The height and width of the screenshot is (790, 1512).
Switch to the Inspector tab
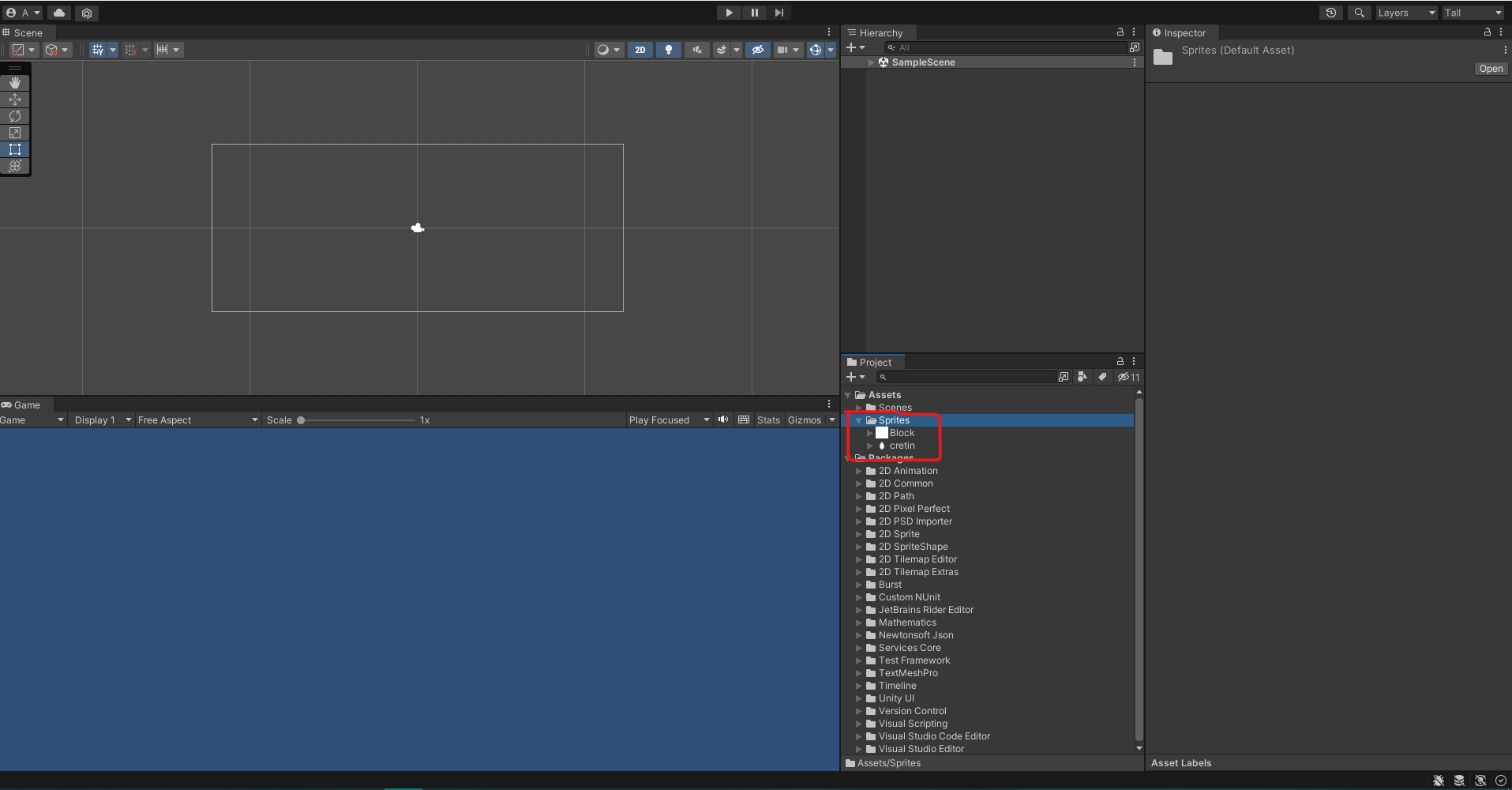(1184, 33)
